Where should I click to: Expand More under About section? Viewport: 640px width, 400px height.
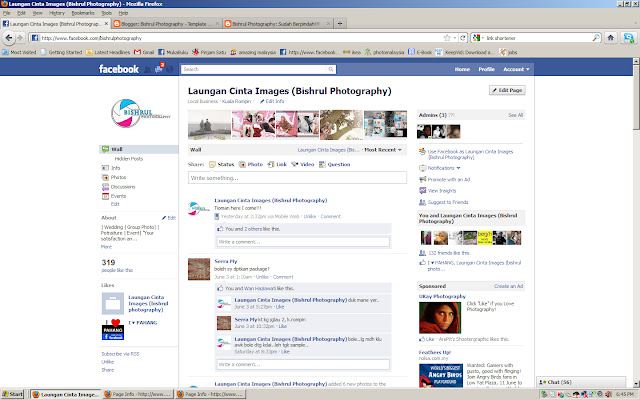[106, 247]
